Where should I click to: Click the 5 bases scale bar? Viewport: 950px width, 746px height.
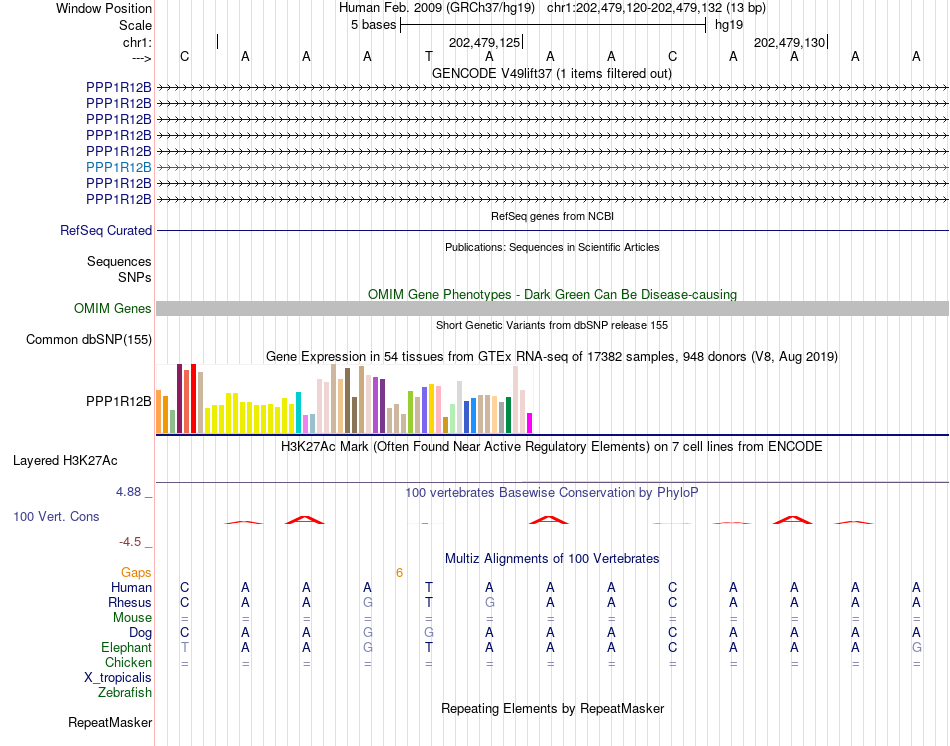click(553, 25)
